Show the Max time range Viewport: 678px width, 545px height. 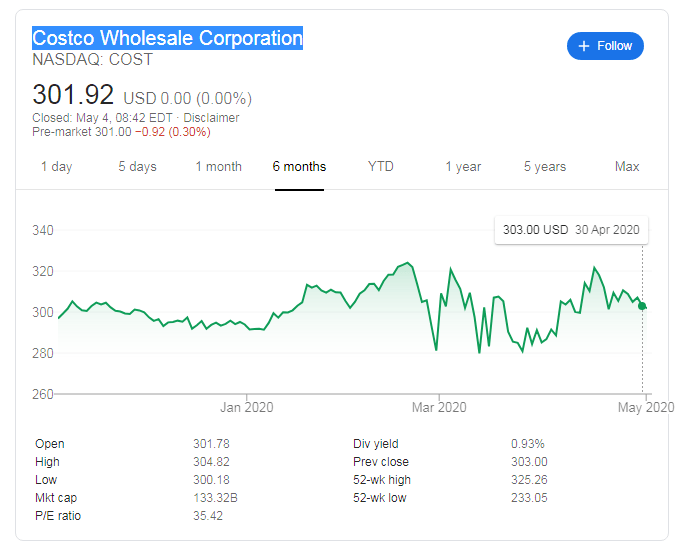627,167
